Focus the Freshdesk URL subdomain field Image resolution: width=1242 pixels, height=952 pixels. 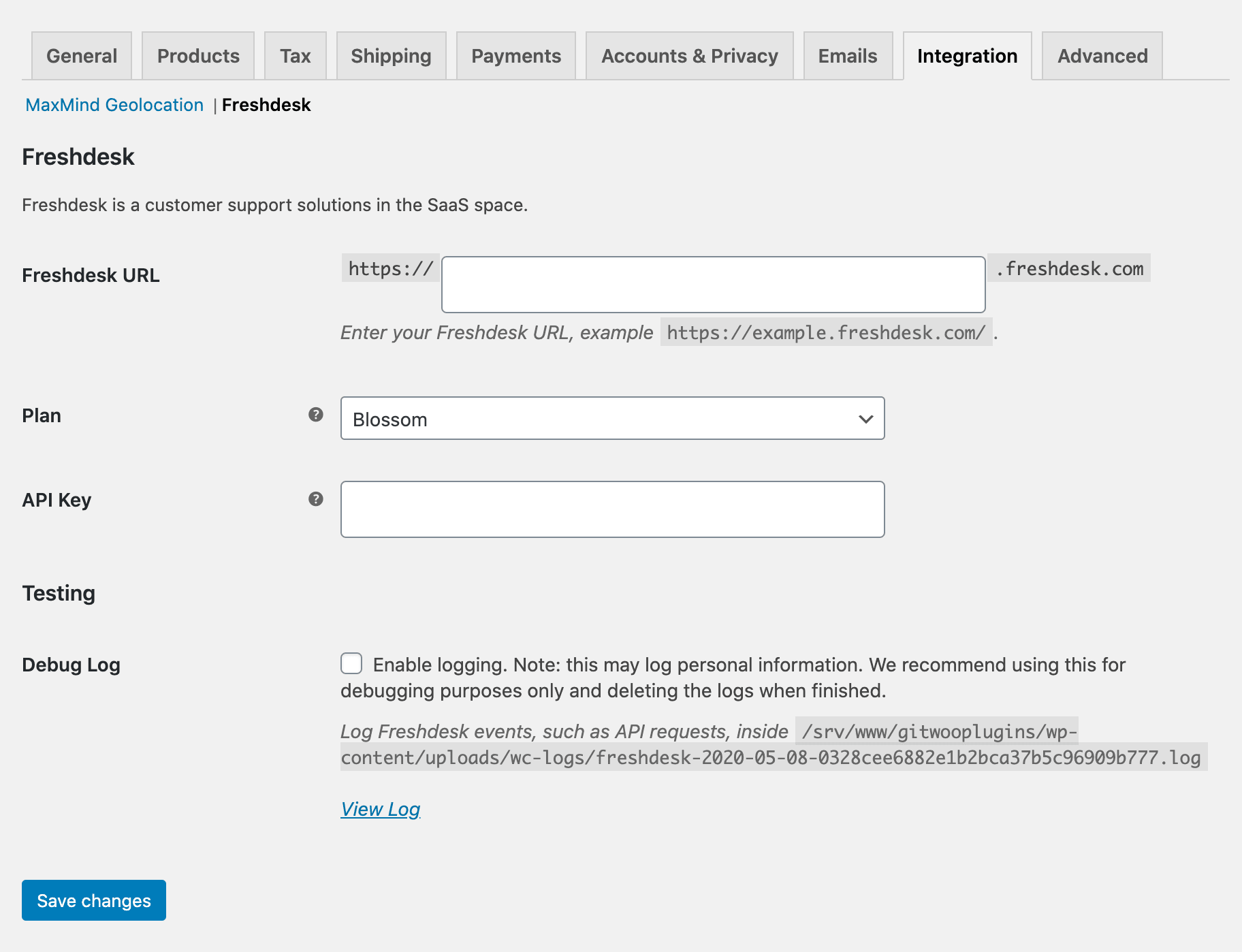714,285
